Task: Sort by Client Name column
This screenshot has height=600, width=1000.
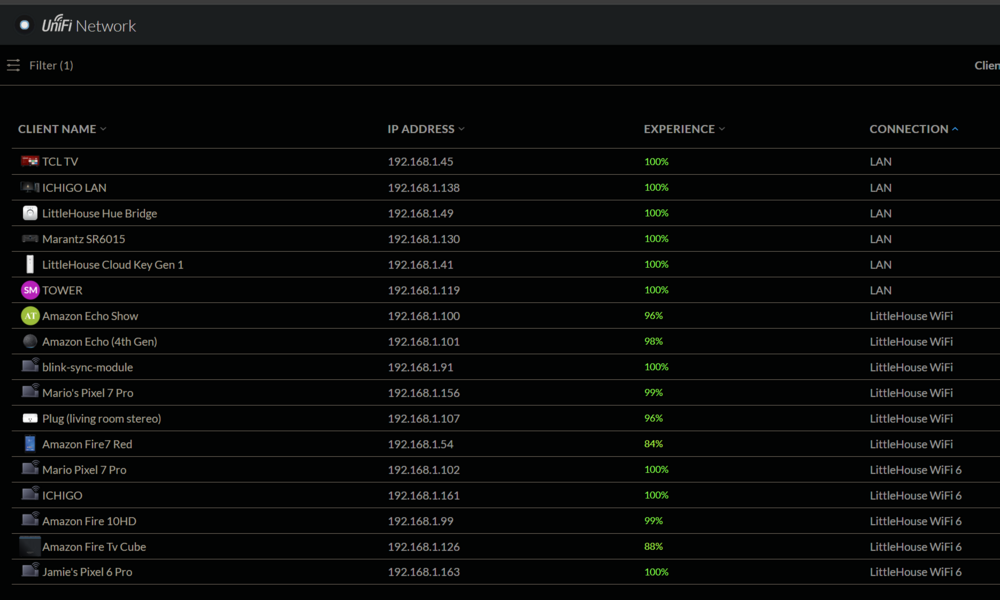Action: click(x=62, y=129)
